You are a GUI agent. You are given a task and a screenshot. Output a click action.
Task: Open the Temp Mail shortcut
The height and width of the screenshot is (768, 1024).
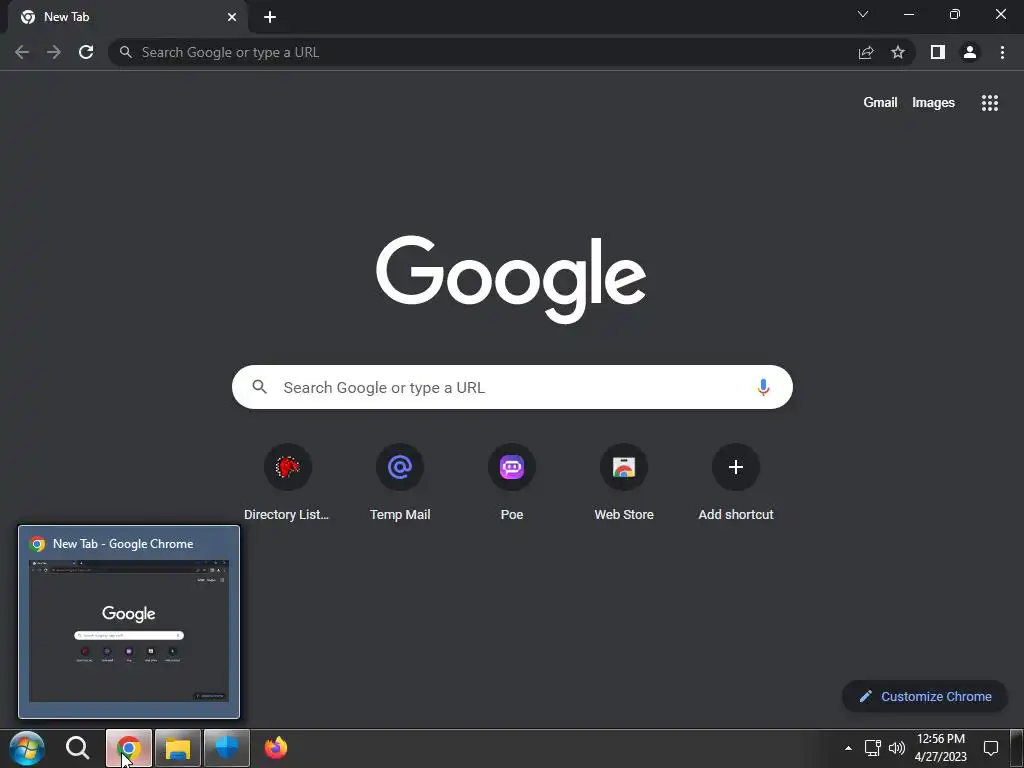(x=400, y=482)
